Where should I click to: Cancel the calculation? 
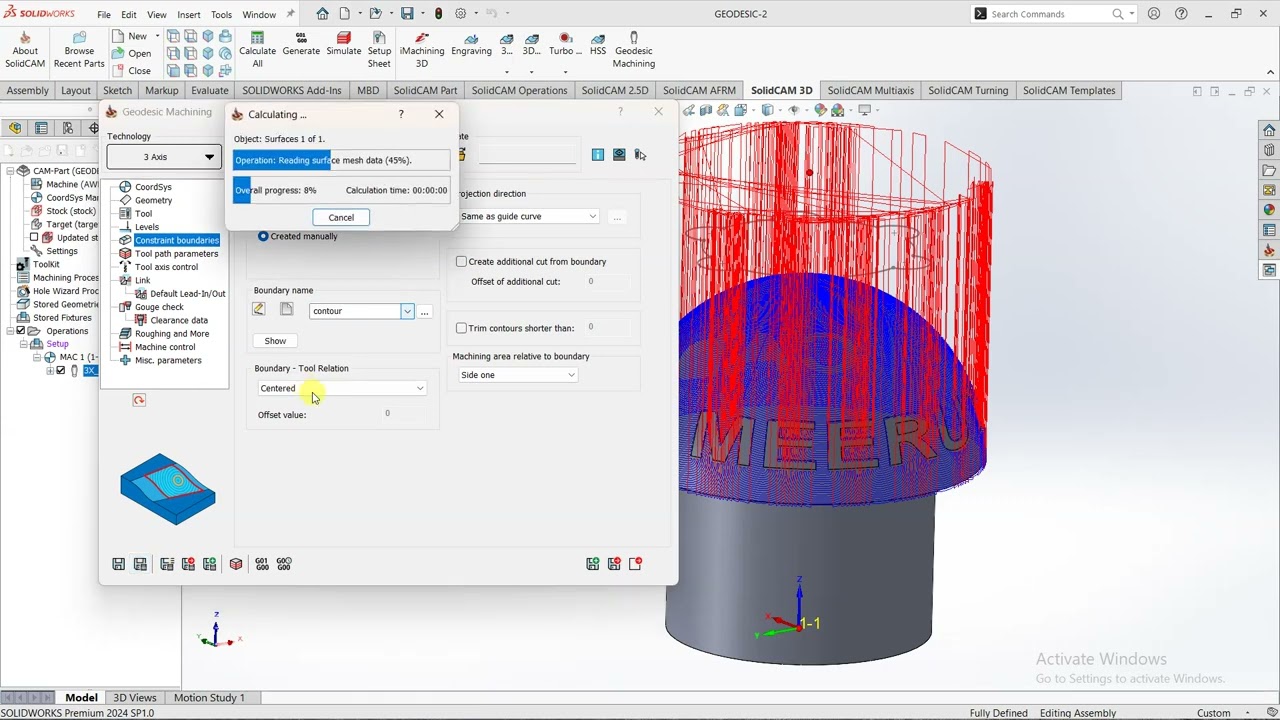coord(341,217)
